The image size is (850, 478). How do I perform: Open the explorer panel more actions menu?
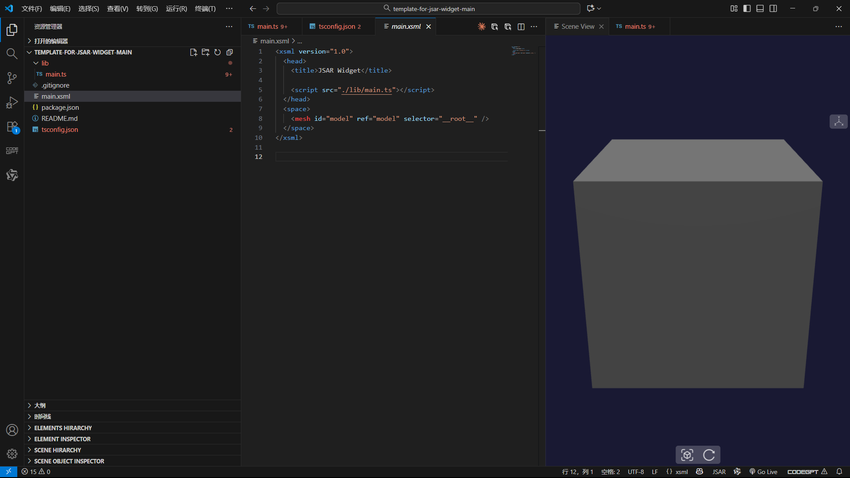click(x=229, y=26)
